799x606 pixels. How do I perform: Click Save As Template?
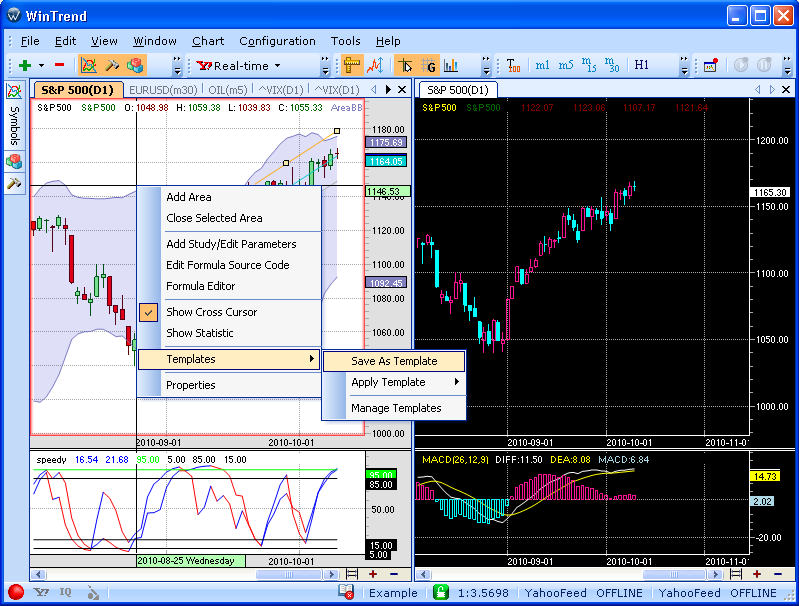point(394,361)
